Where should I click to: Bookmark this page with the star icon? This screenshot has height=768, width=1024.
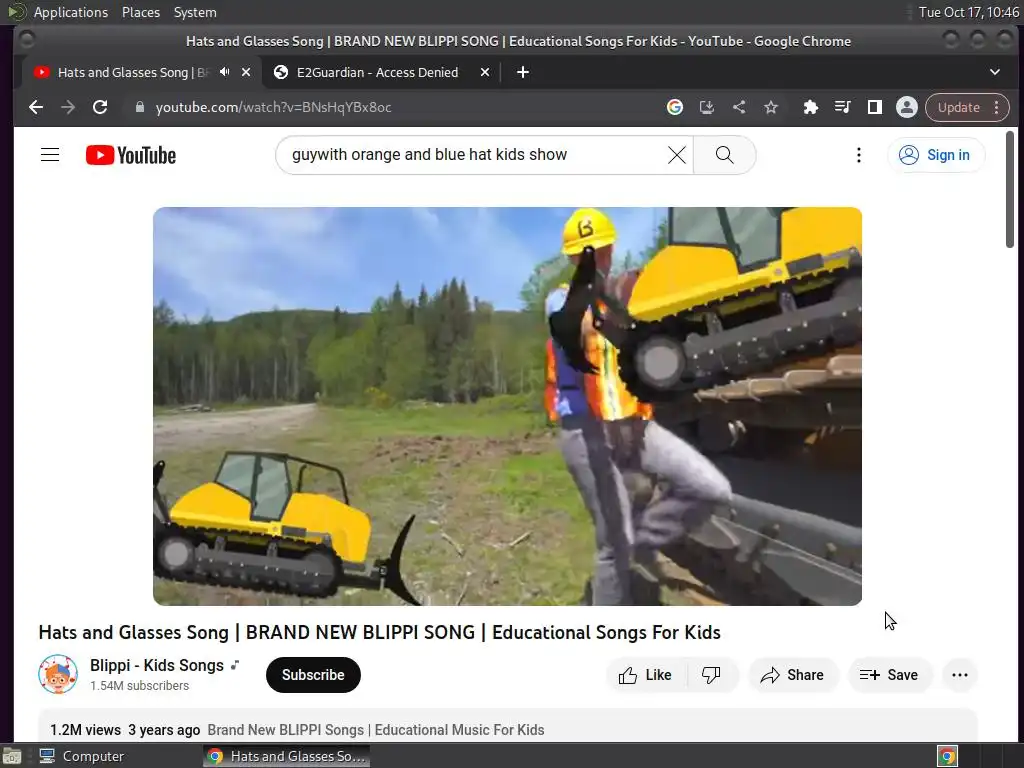tap(771, 107)
